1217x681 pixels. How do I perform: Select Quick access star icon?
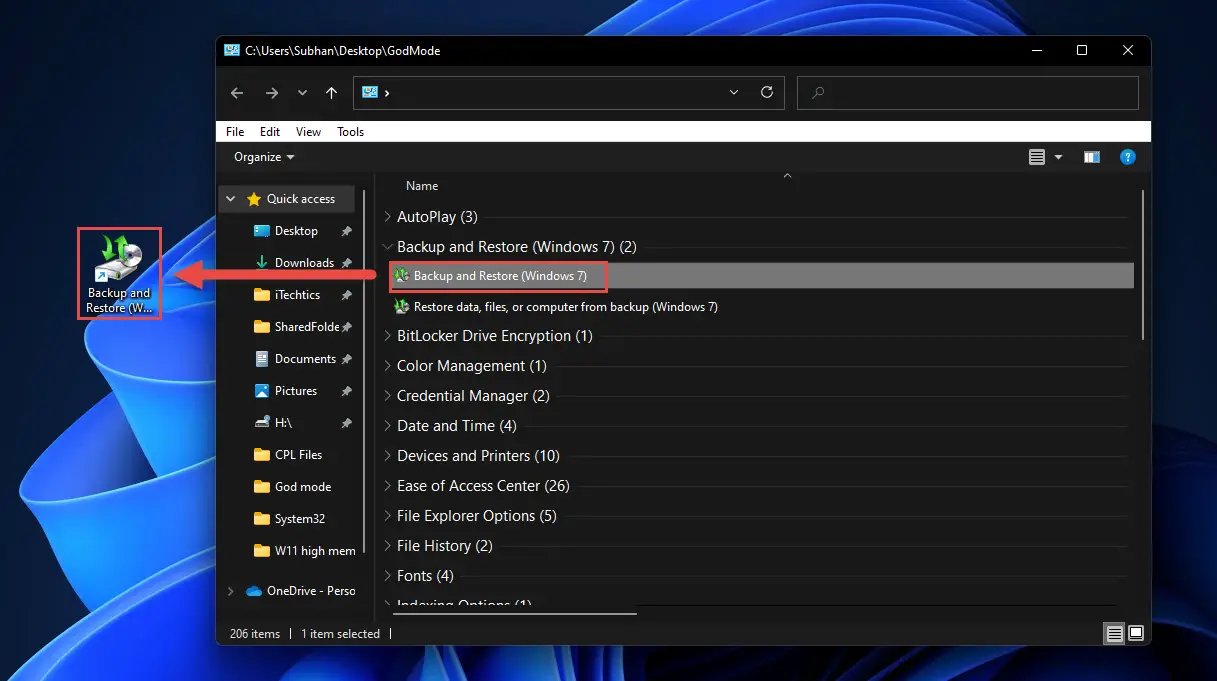click(254, 199)
